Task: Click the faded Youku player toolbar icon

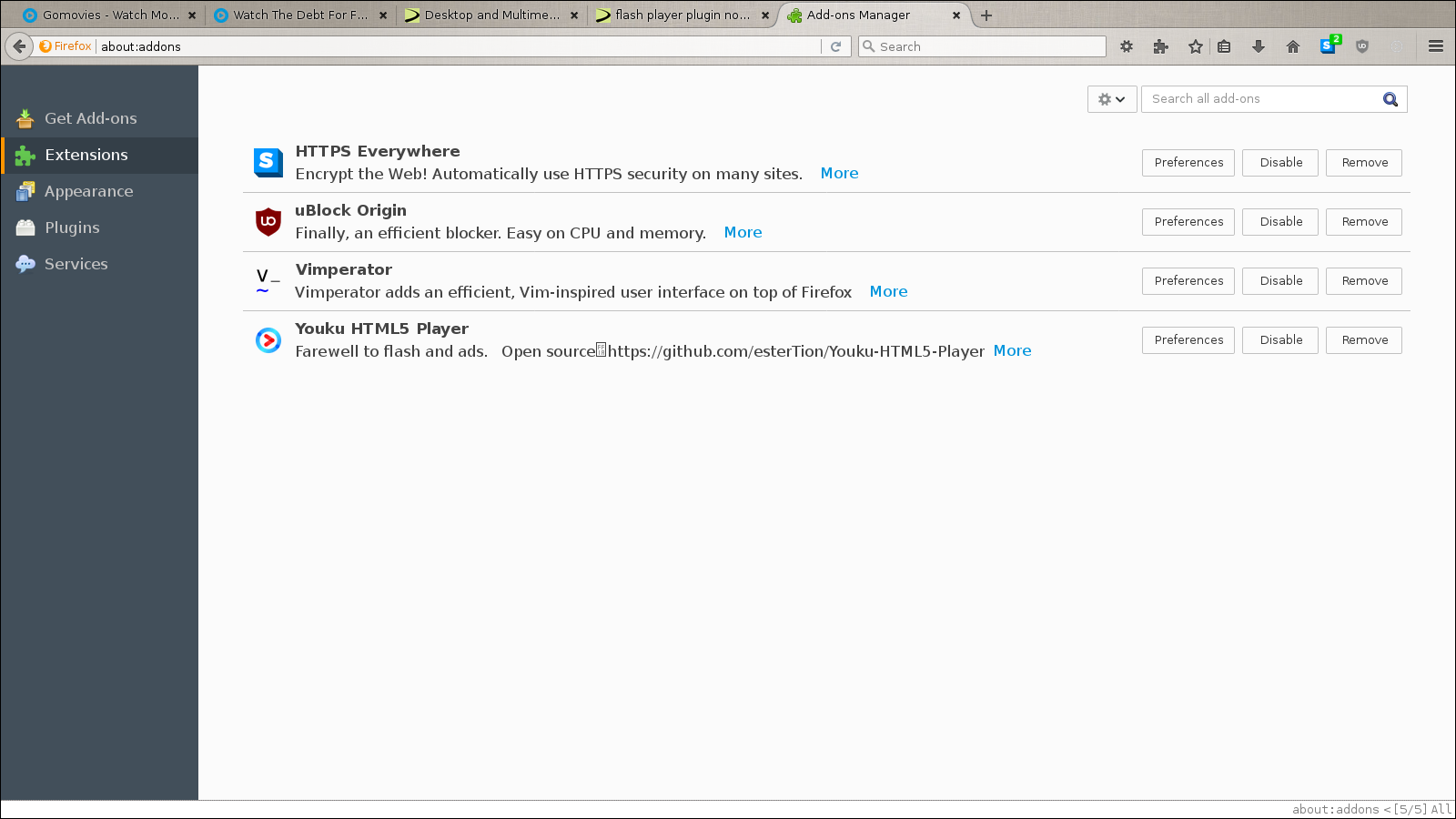Action: click(x=1398, y=46)
